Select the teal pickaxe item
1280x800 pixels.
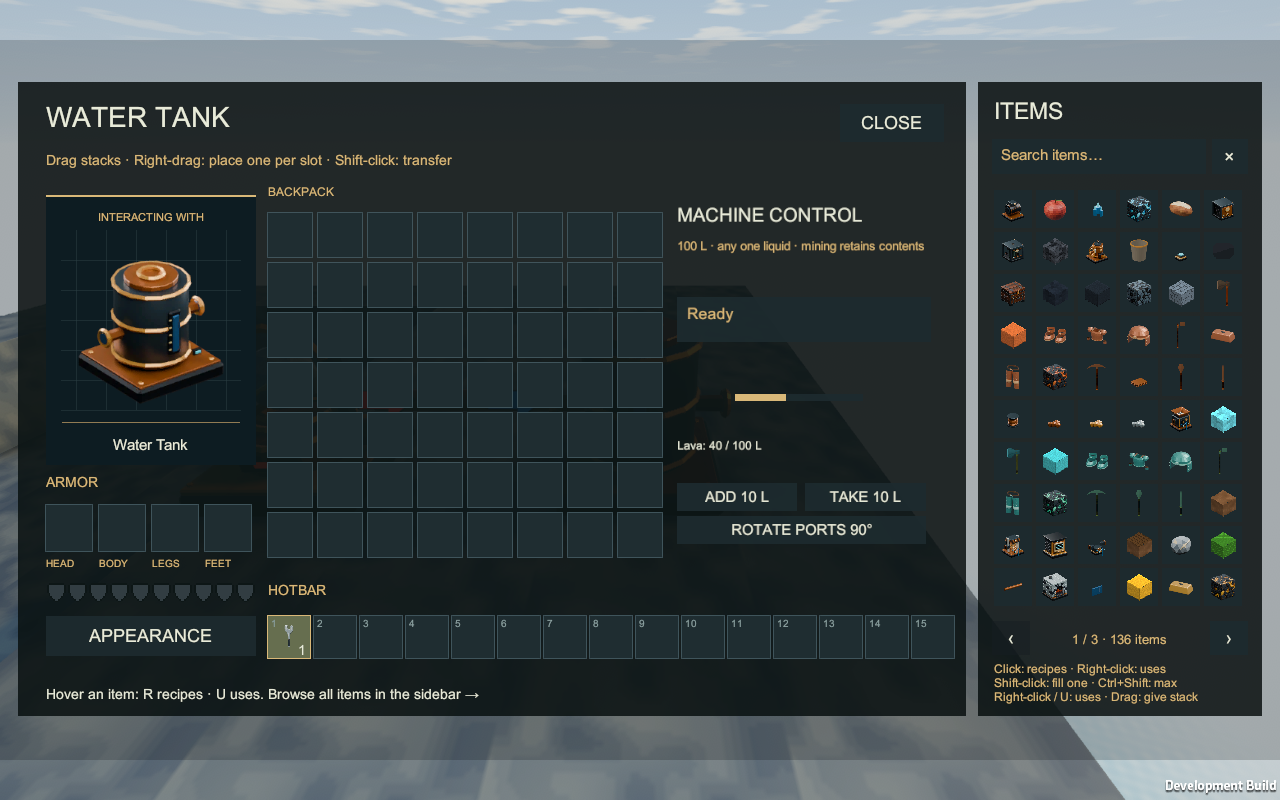click(1097, 503)
